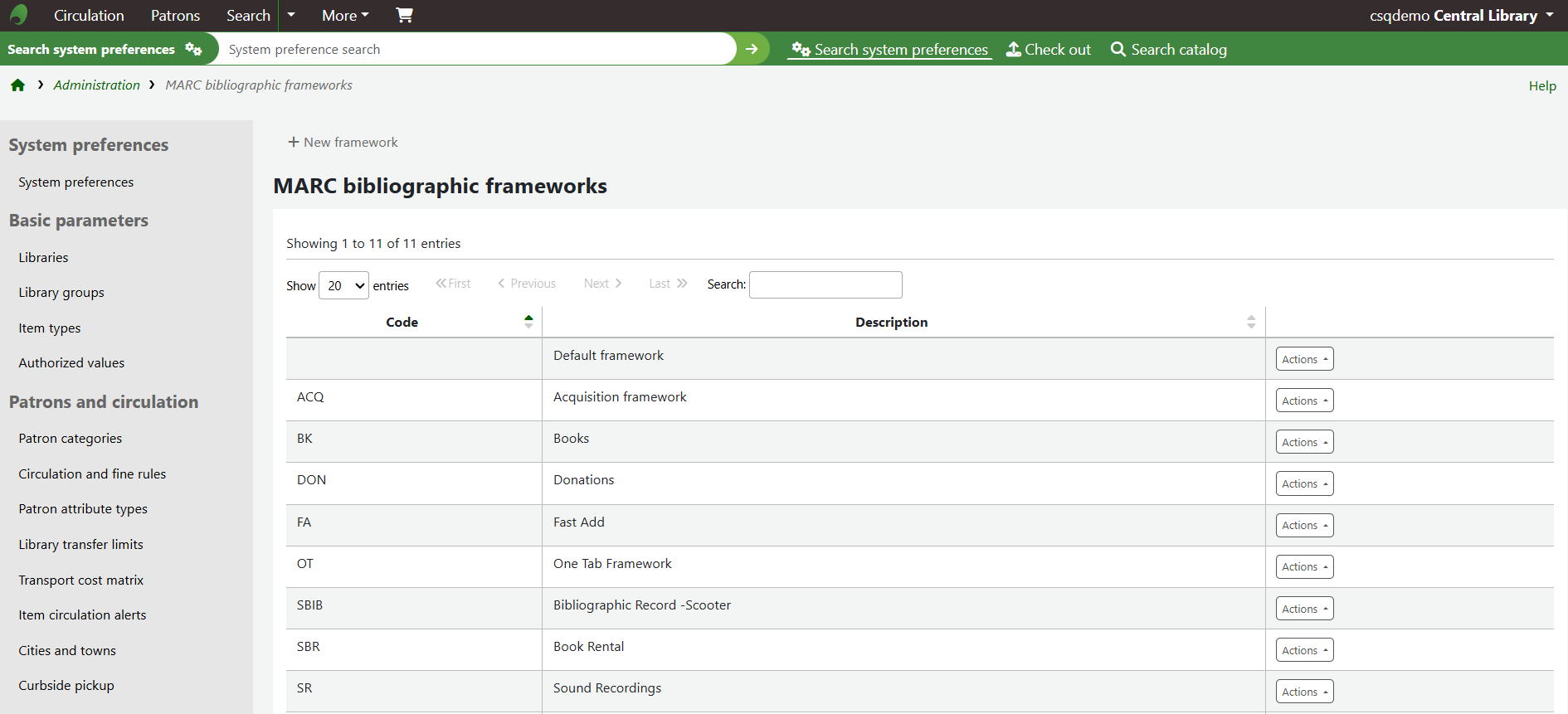
Task: Open the csqdemo Central Library user menu
Action: click(1461, 16)
